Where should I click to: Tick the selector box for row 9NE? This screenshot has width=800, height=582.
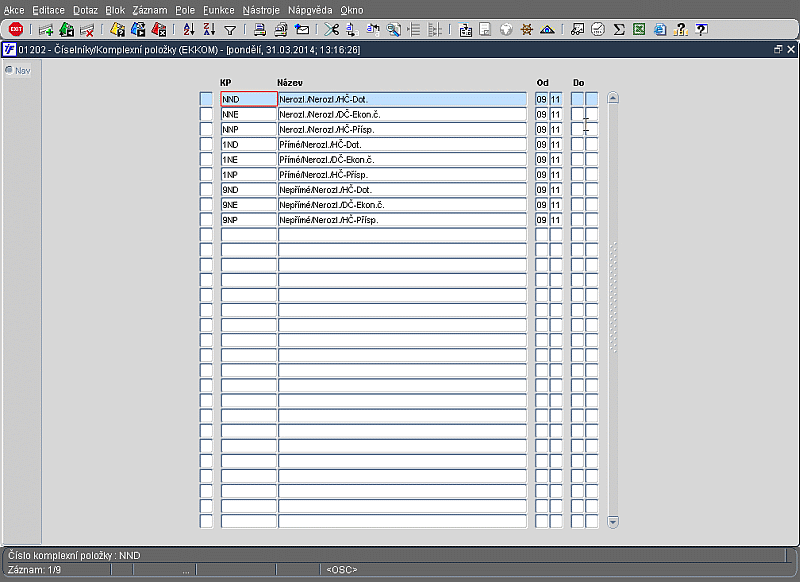[x=206, y=205]
